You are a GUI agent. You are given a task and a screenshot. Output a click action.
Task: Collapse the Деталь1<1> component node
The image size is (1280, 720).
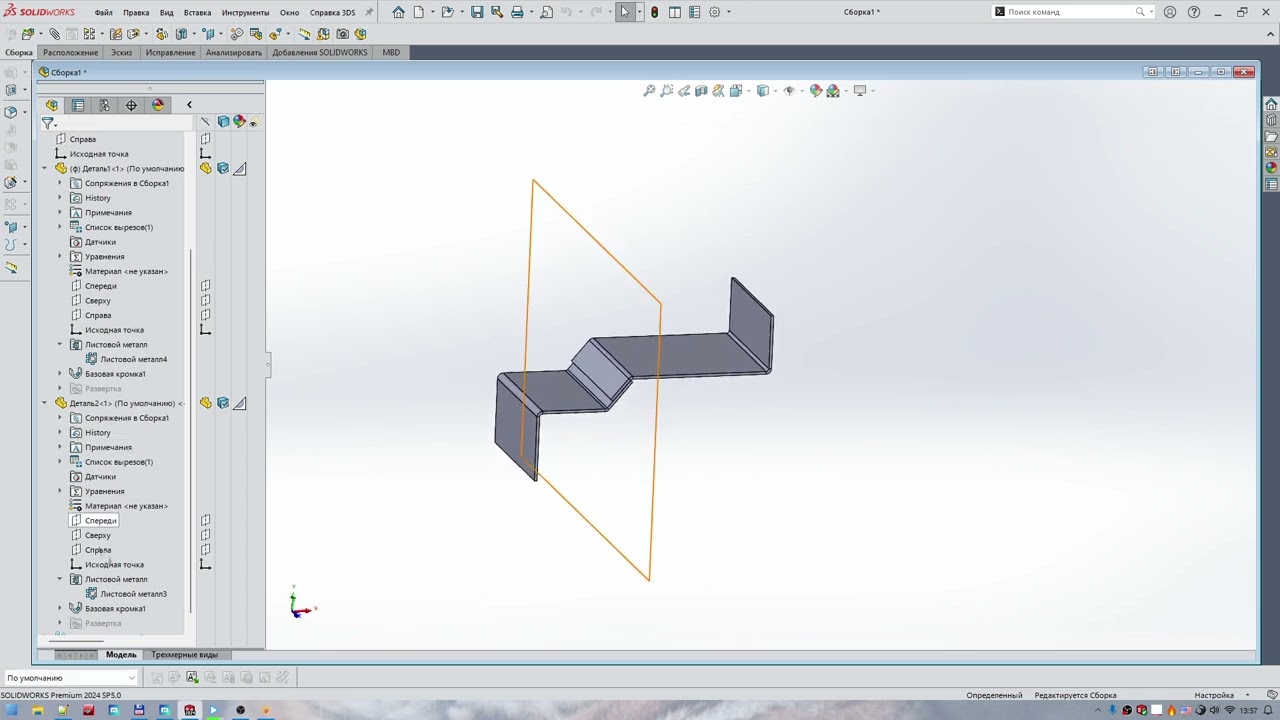(44, 168)
